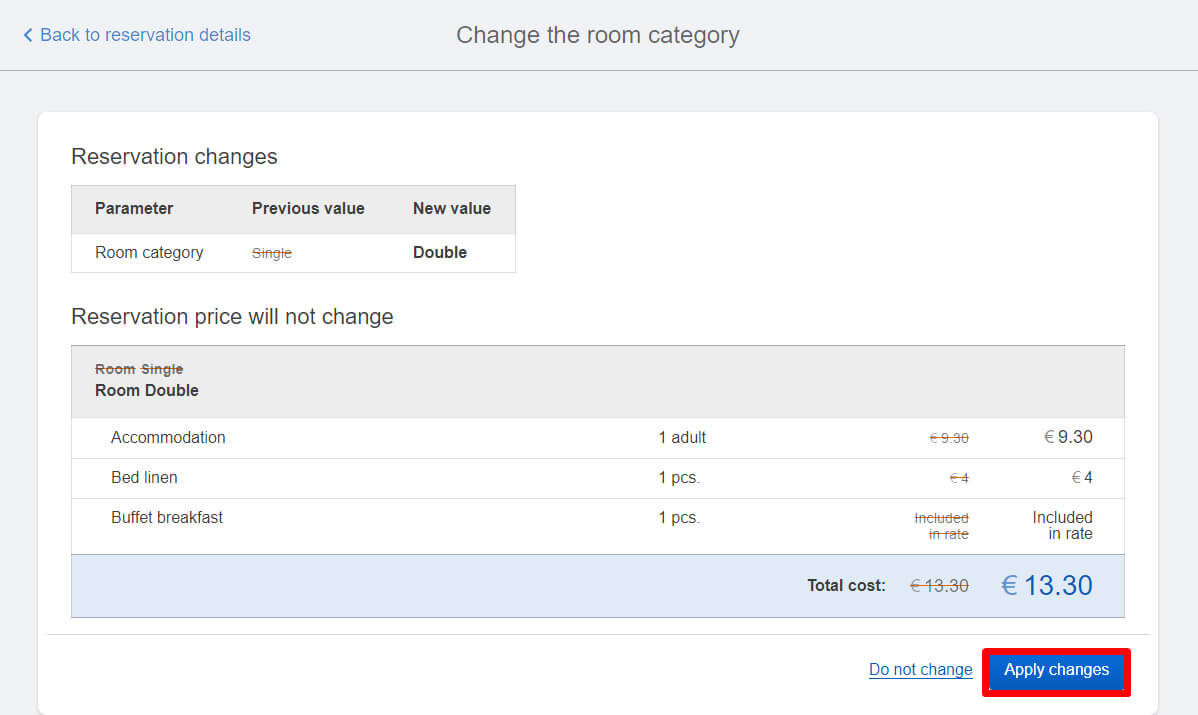Select the 'Reservation changes' heading
Image resolution: width=1198 pixels, height=715 pixels.
[x=174, y=157]
